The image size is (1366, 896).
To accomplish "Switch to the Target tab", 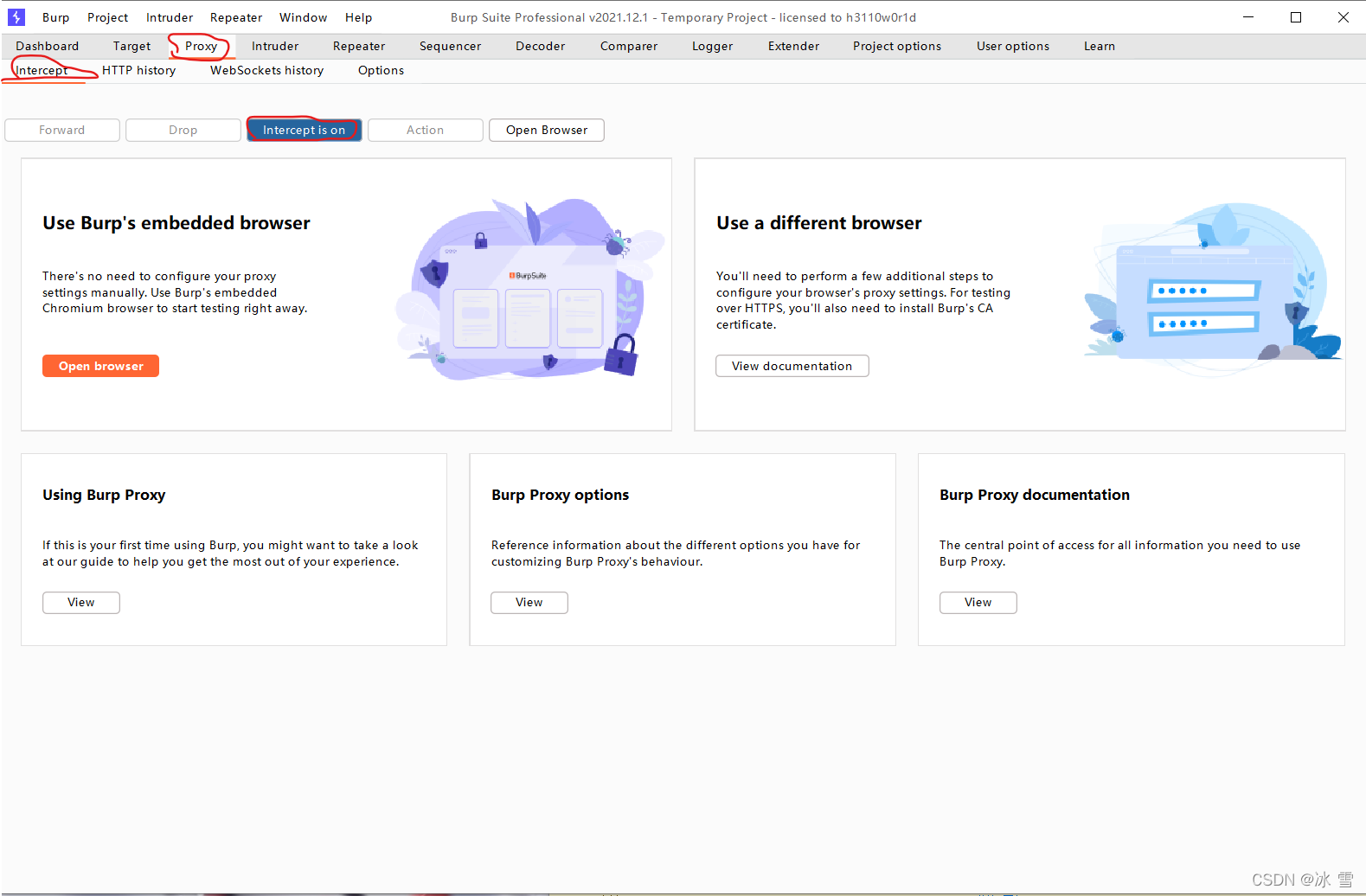I will pyautogui.click(x=131, y=46).
